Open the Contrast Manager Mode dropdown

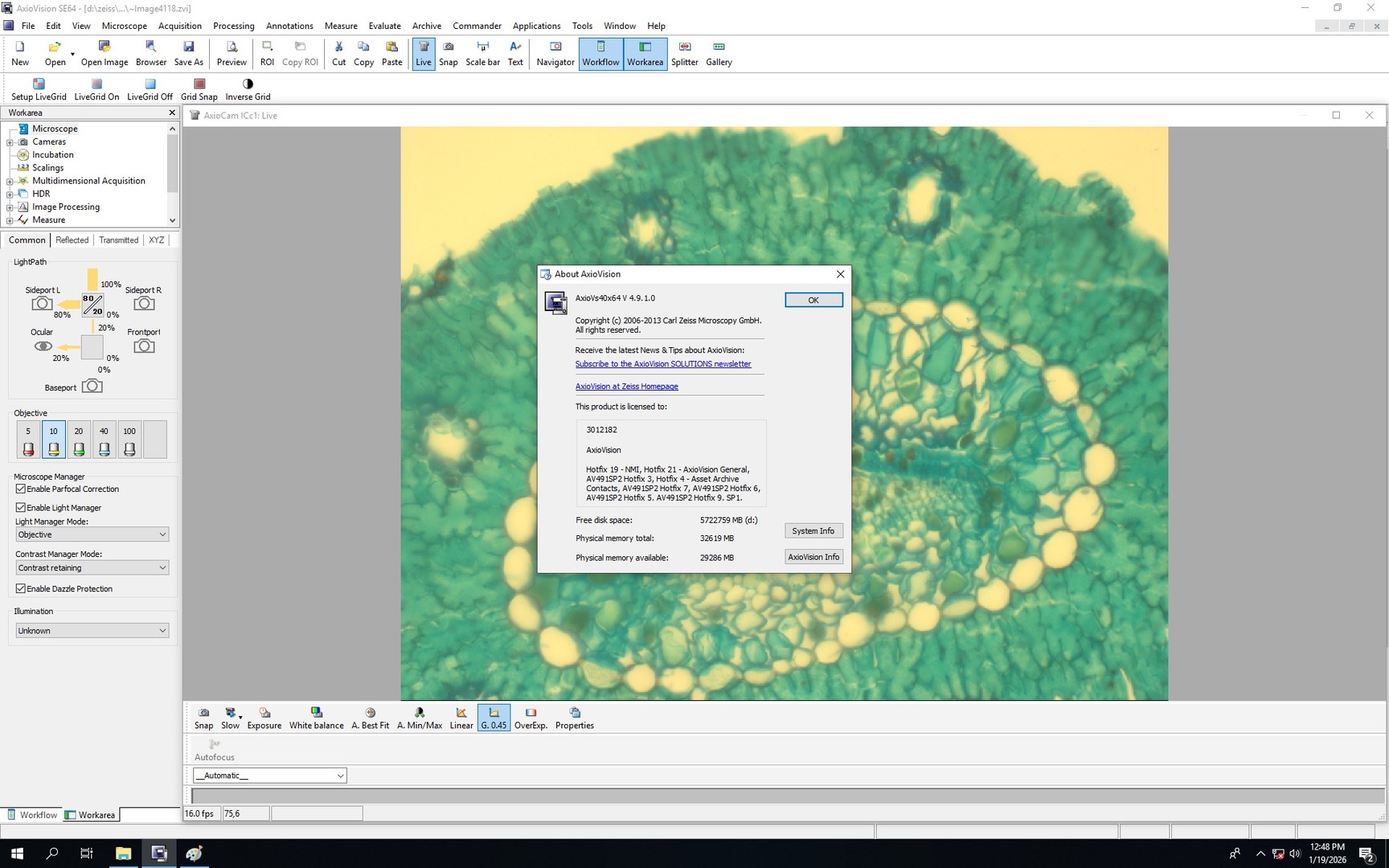(x=91, y=567)
